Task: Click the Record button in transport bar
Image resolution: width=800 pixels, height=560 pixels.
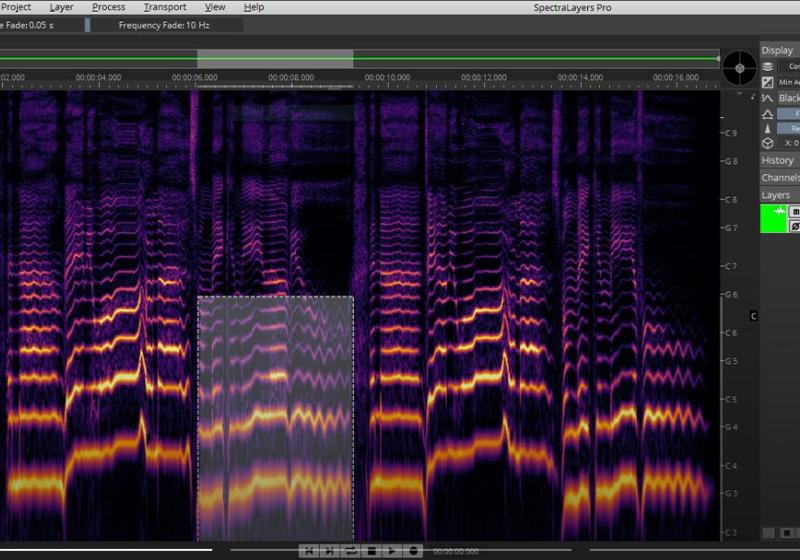Action: (x=413, y=551)
